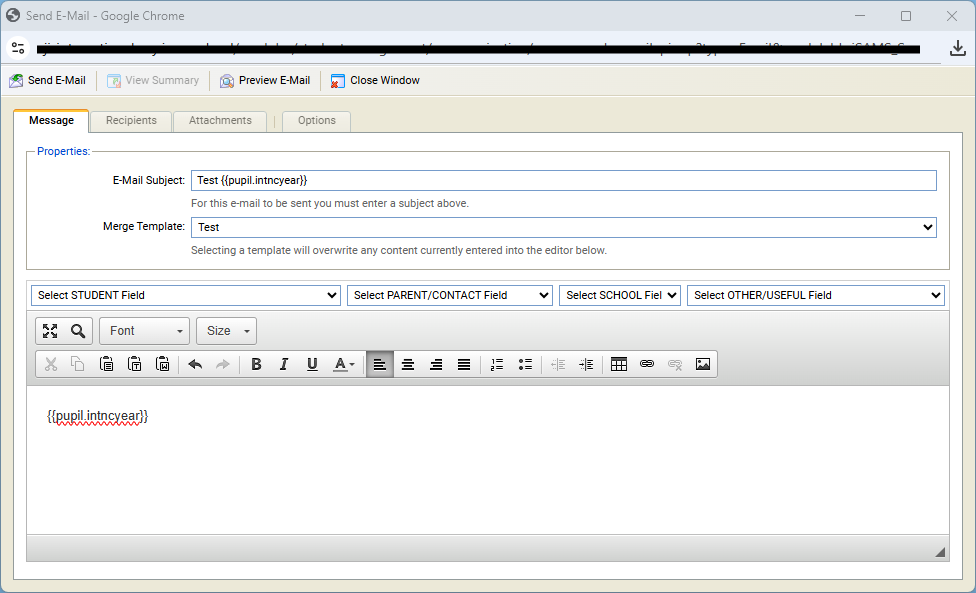Screen dimensions: 976x593
Task: Expand the Merge Template dropdown
Action: [563, 228]
